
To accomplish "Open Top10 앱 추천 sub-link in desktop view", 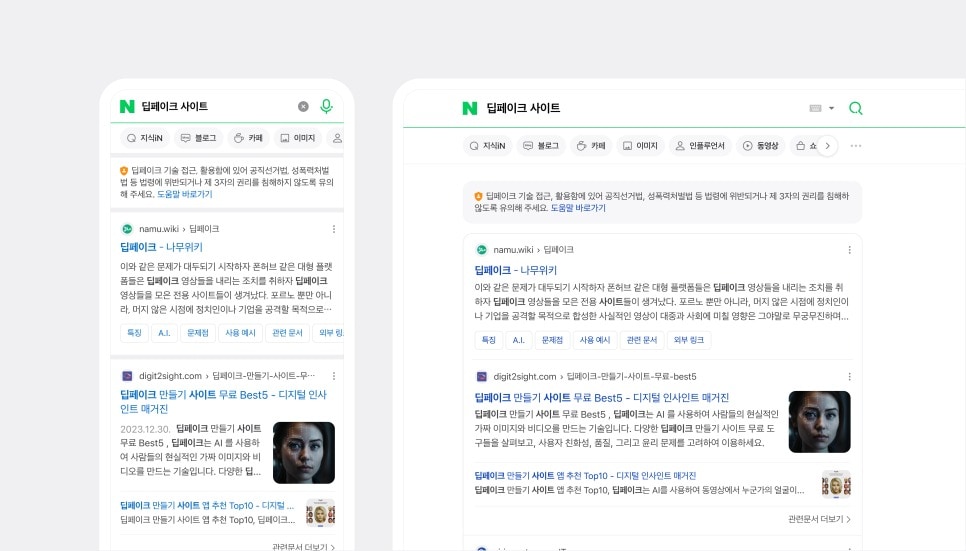I will (585, 476).
